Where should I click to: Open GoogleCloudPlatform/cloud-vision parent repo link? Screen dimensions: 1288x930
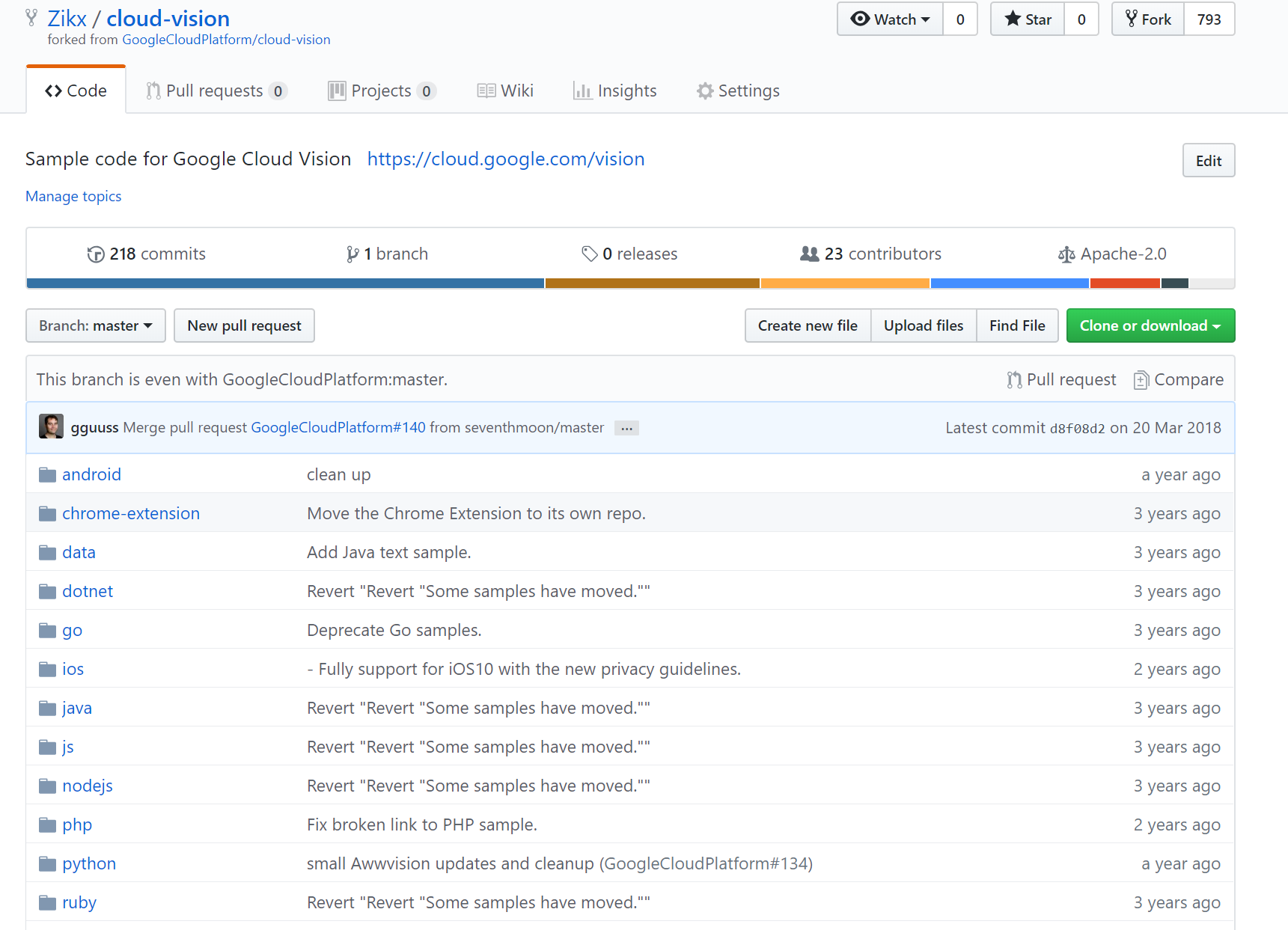(x=226, y=40)
